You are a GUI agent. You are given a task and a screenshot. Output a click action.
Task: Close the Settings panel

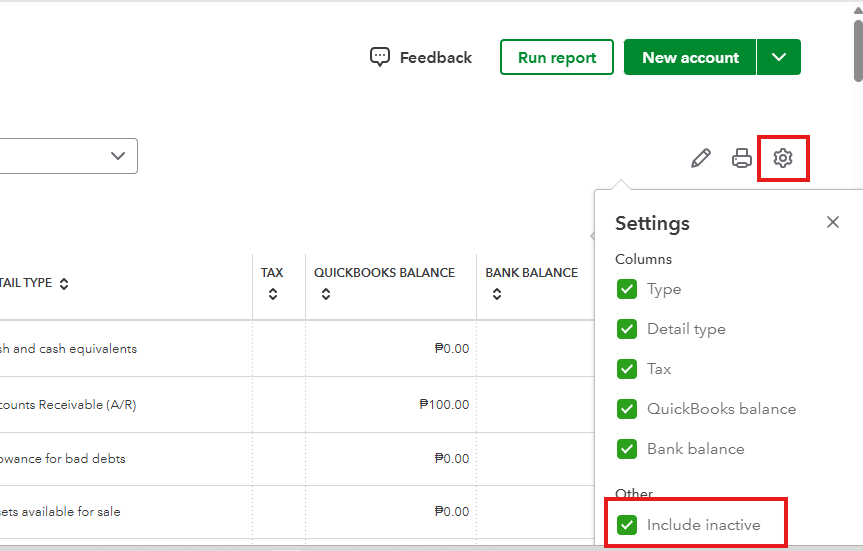pos(833,222)
